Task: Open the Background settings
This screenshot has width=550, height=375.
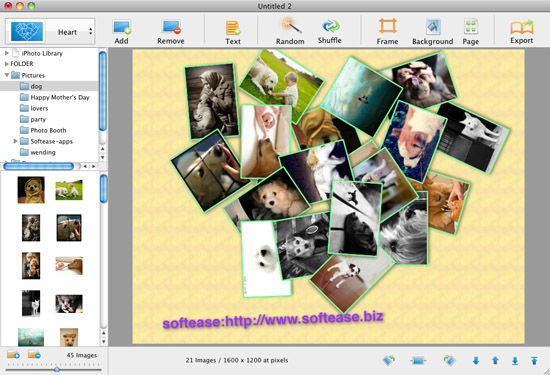Action: 432,32
